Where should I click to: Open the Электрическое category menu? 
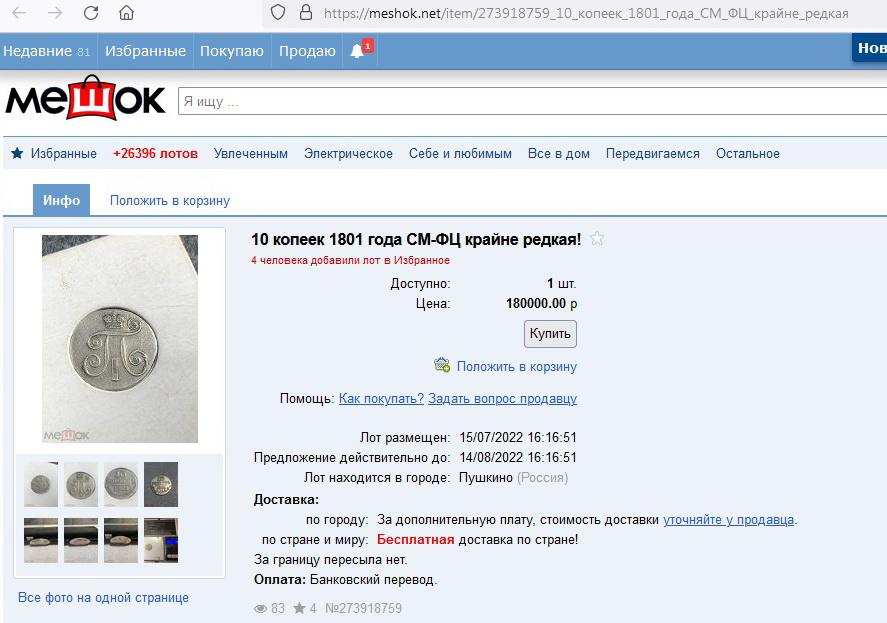pos(348,153)
